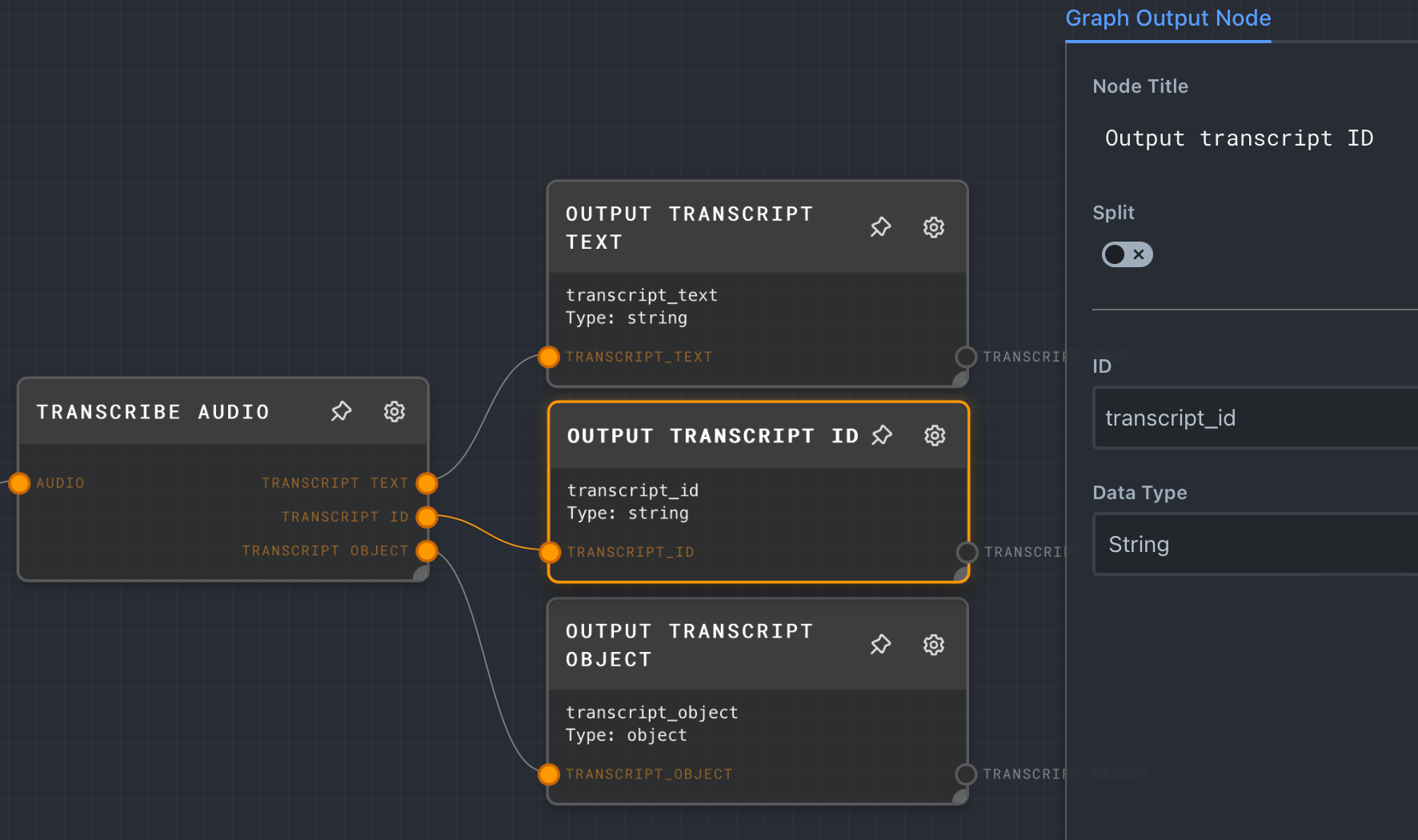
Task: Click resize handle of Output Transcript Object node
Action: [960, 796]
